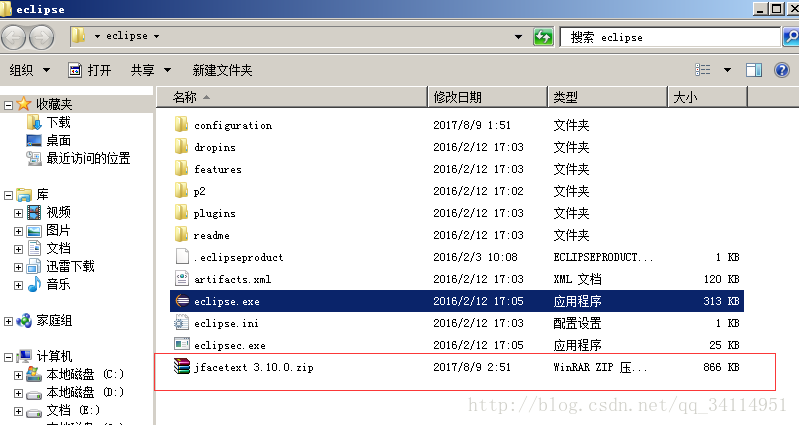This screenshot has width=799, height=425.
Task: Click the change view icon
Action: click(x=703, y=70)
